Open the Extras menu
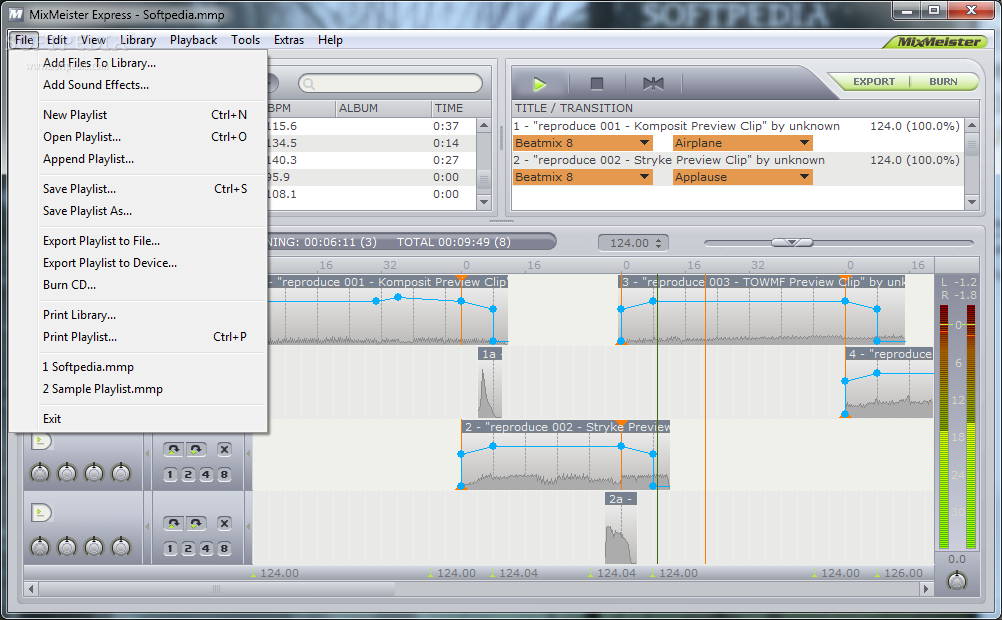1002x620 pixels. click(x=289, y=40)
